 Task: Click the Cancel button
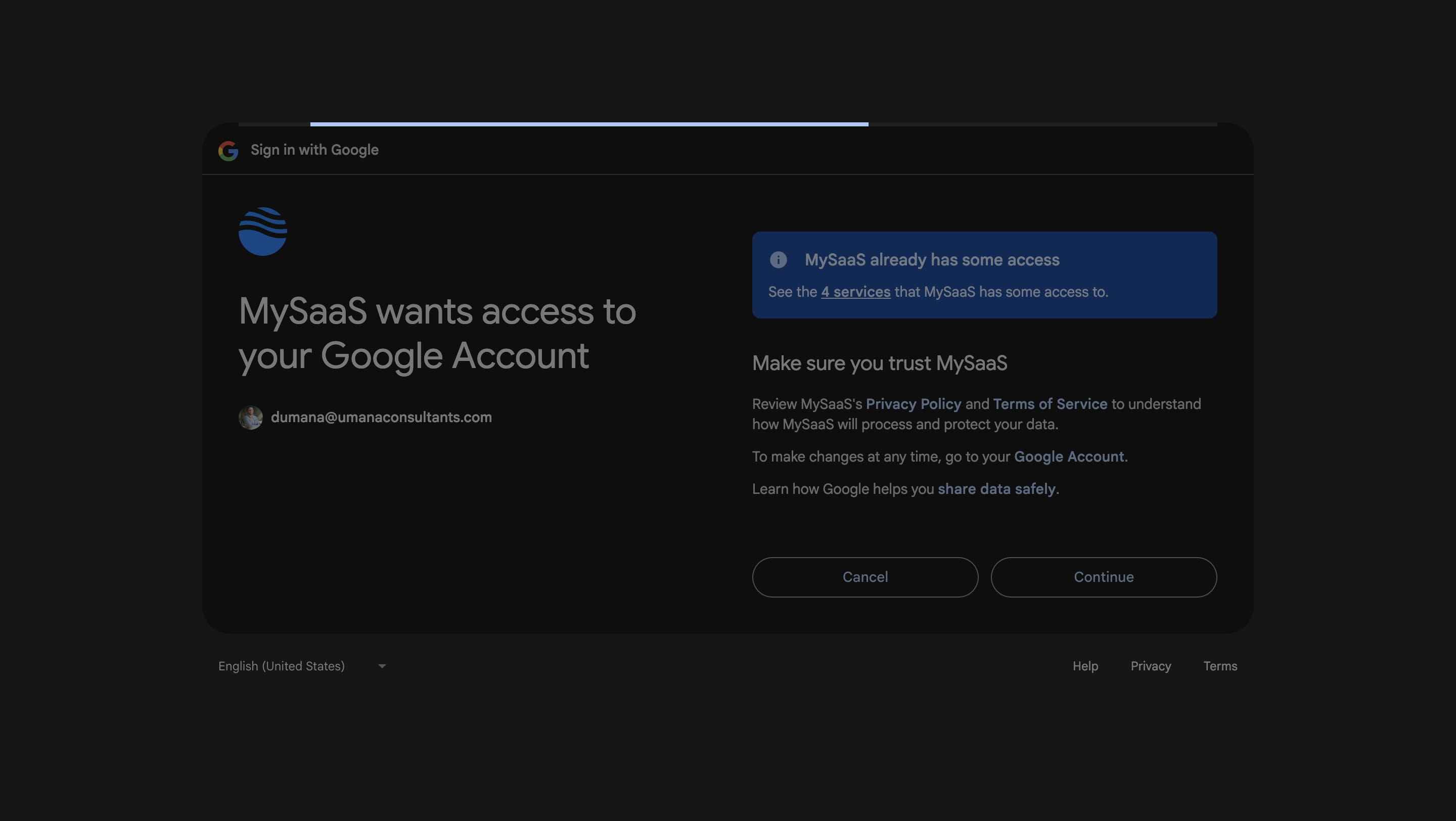(865, 577)
